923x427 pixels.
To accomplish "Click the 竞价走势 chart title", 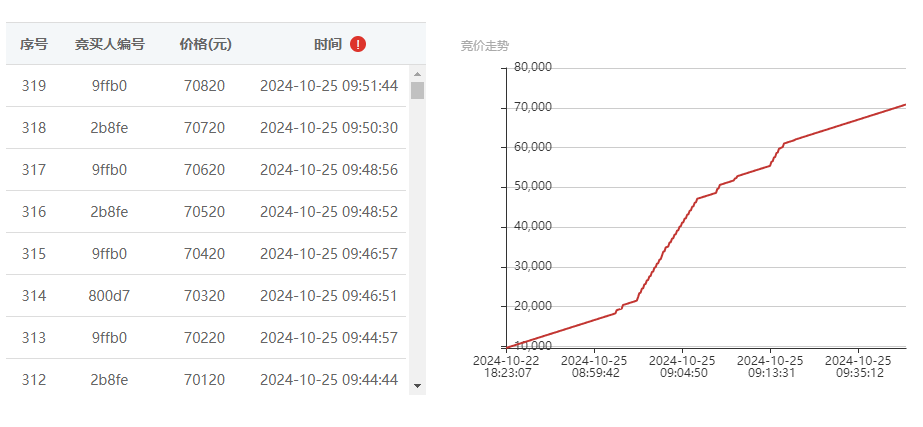I will [x=484, y=46].
